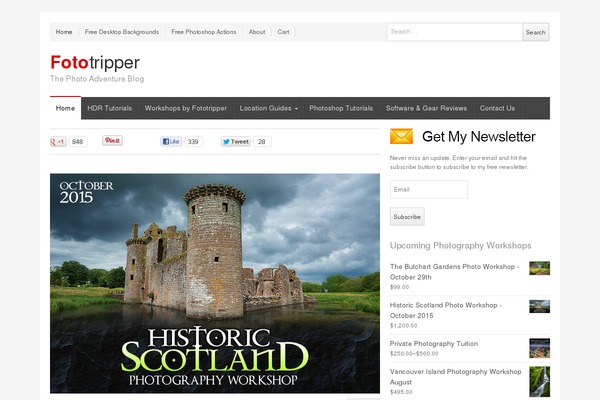The image size is (600, 400).
Task: Click the Fototripper site logo
Action: [x=95, y=62]
